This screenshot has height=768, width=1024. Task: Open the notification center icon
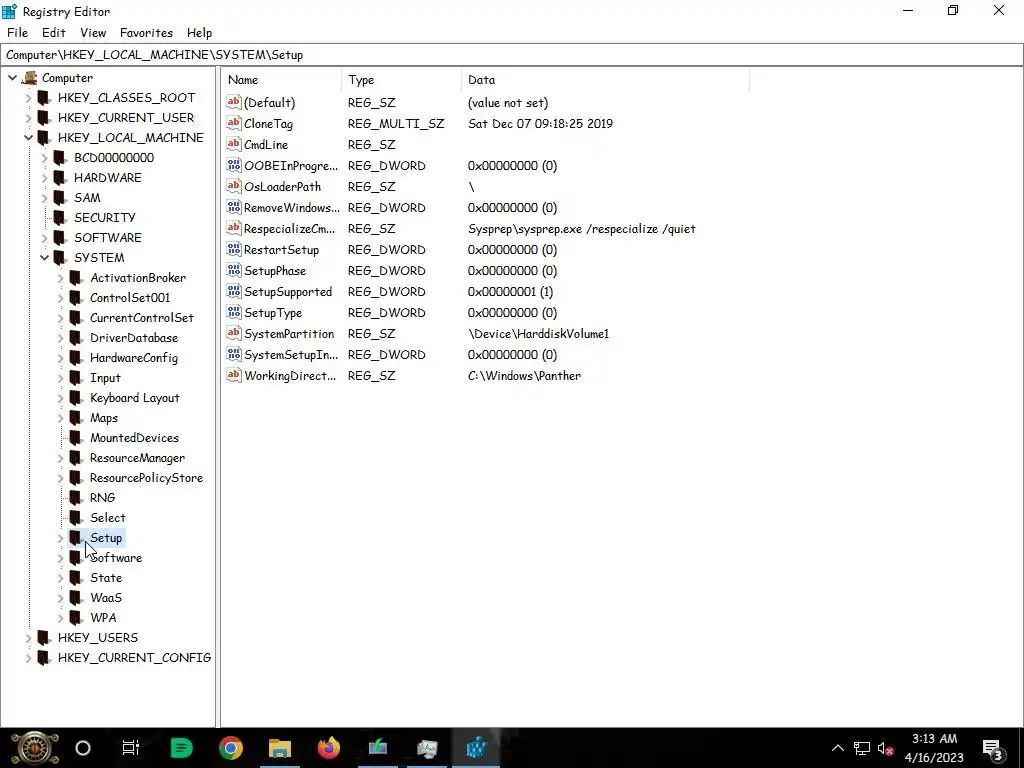point(993,748)
